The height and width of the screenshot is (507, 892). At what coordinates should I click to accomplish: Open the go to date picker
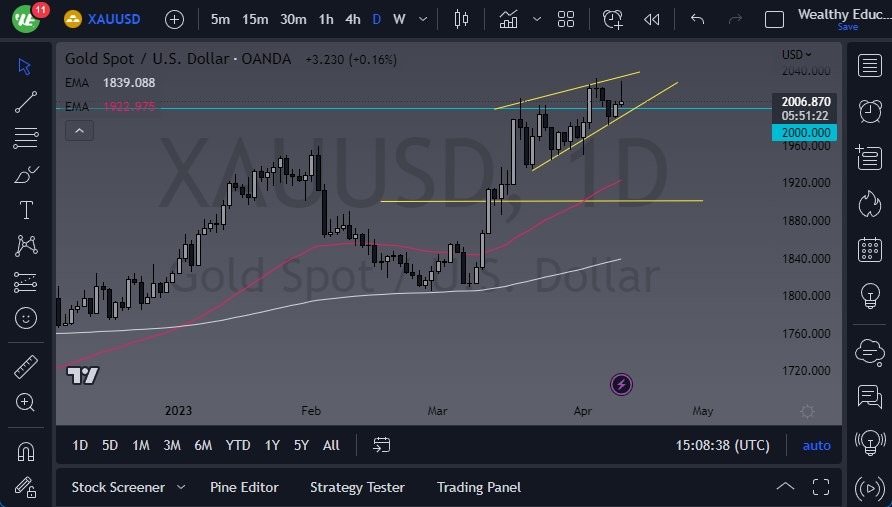coord(381,445)
